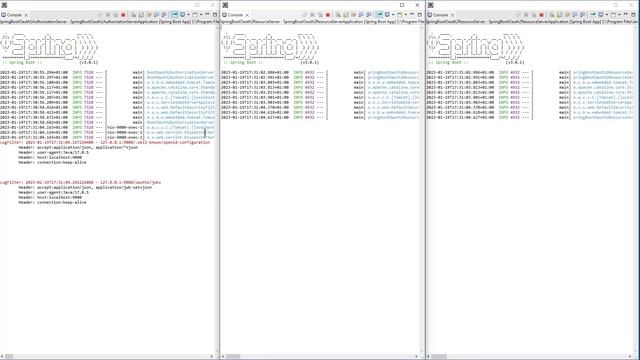Remove launch in the middle console window
The image size is (640, 360).
coord(313,15)
